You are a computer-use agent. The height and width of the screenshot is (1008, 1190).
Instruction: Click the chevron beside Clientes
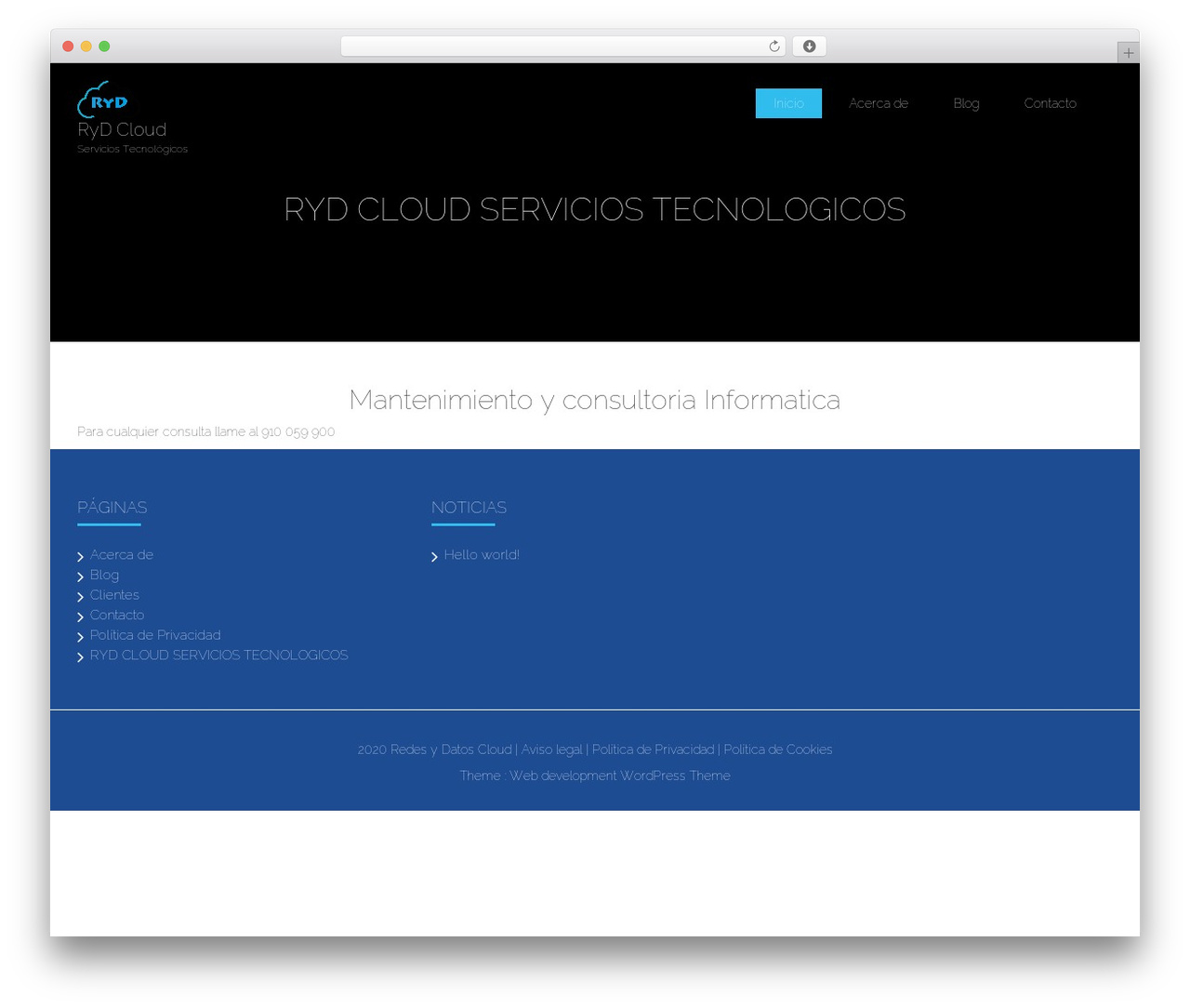(x=81, y=597)
